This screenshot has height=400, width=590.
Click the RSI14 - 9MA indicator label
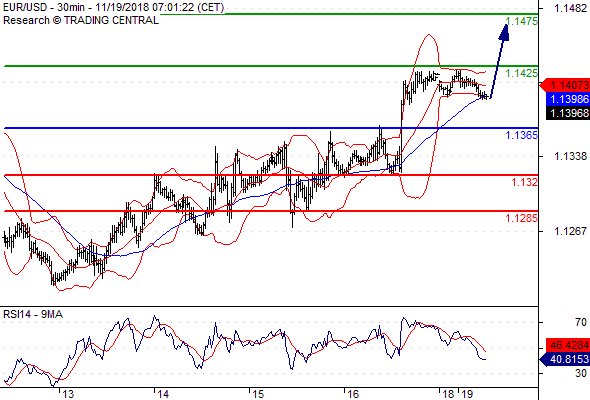click(x=33, y=314)
